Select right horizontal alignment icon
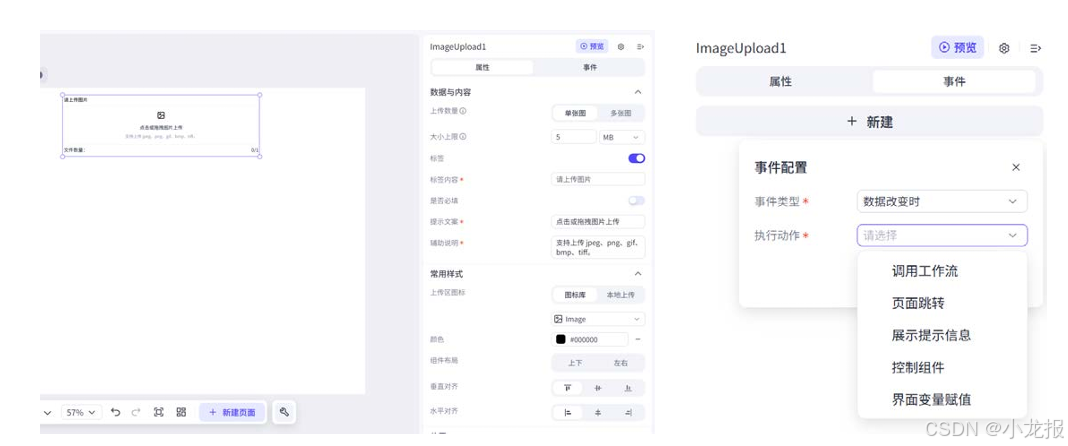The image size is (1068, 446). (628, 413)
